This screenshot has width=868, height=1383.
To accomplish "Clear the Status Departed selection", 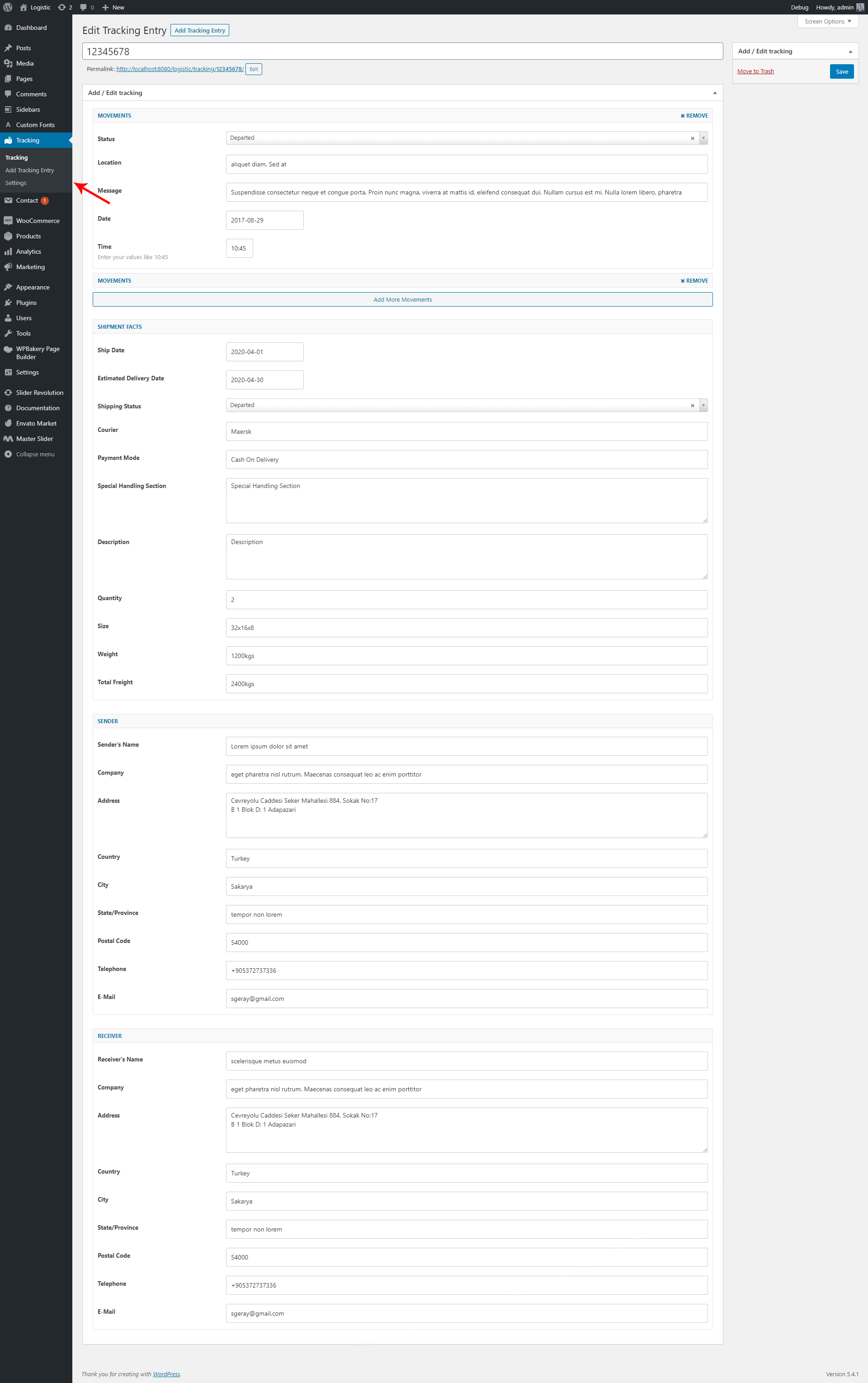I will pos(692,138).
